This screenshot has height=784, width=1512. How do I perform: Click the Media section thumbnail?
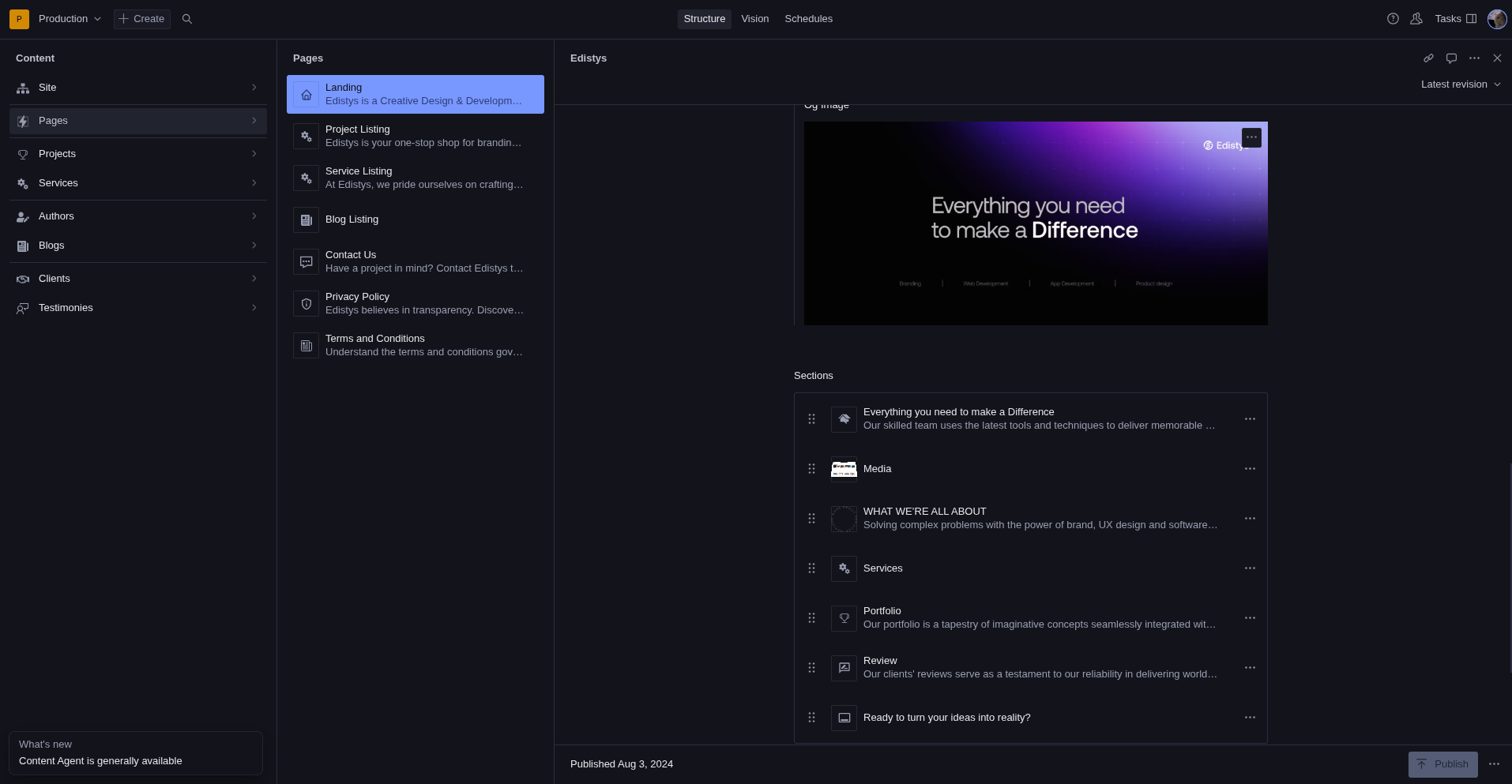[x=844, y=469]
